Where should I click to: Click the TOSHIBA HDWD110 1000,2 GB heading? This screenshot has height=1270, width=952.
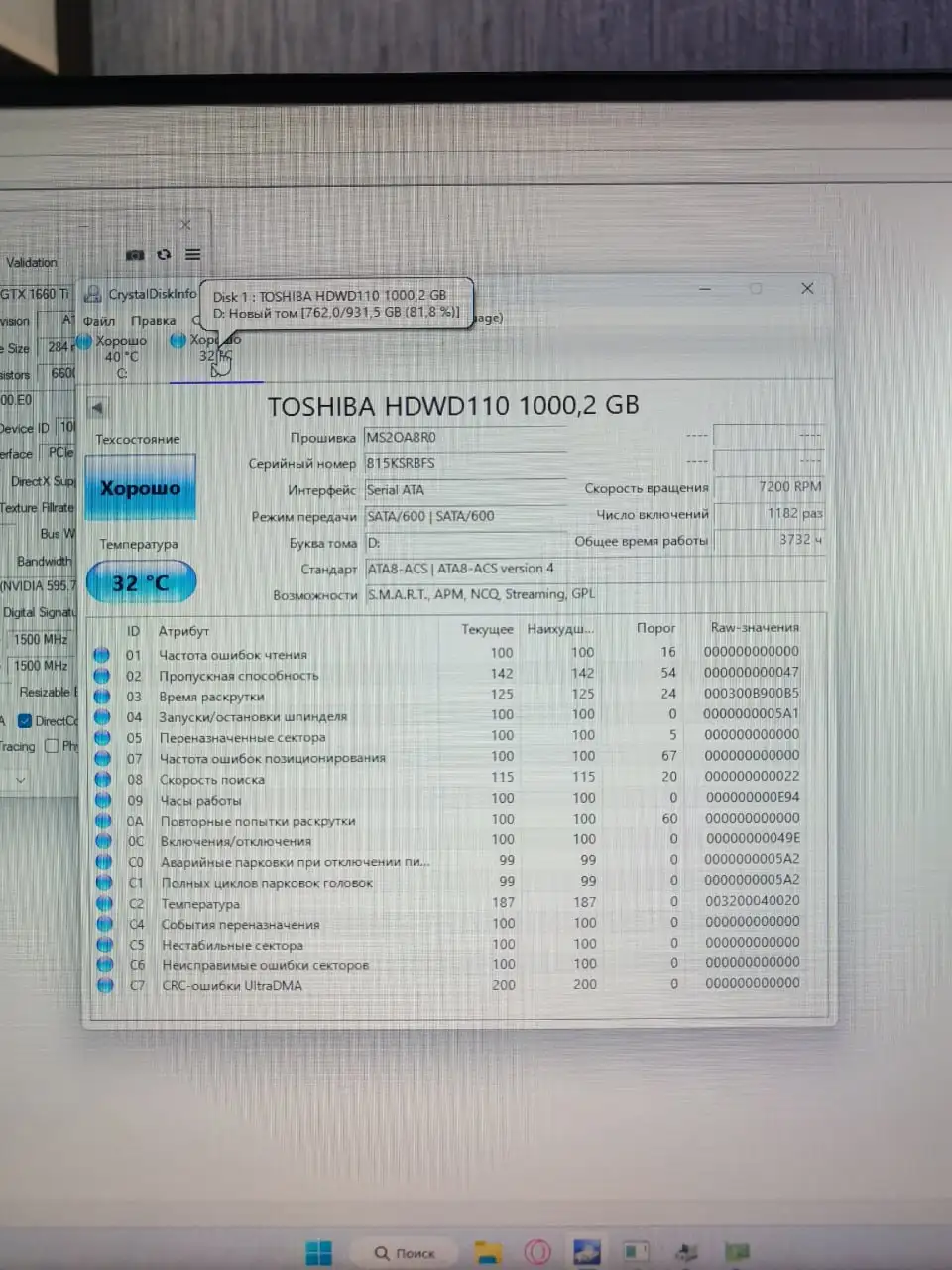[453, 405]
